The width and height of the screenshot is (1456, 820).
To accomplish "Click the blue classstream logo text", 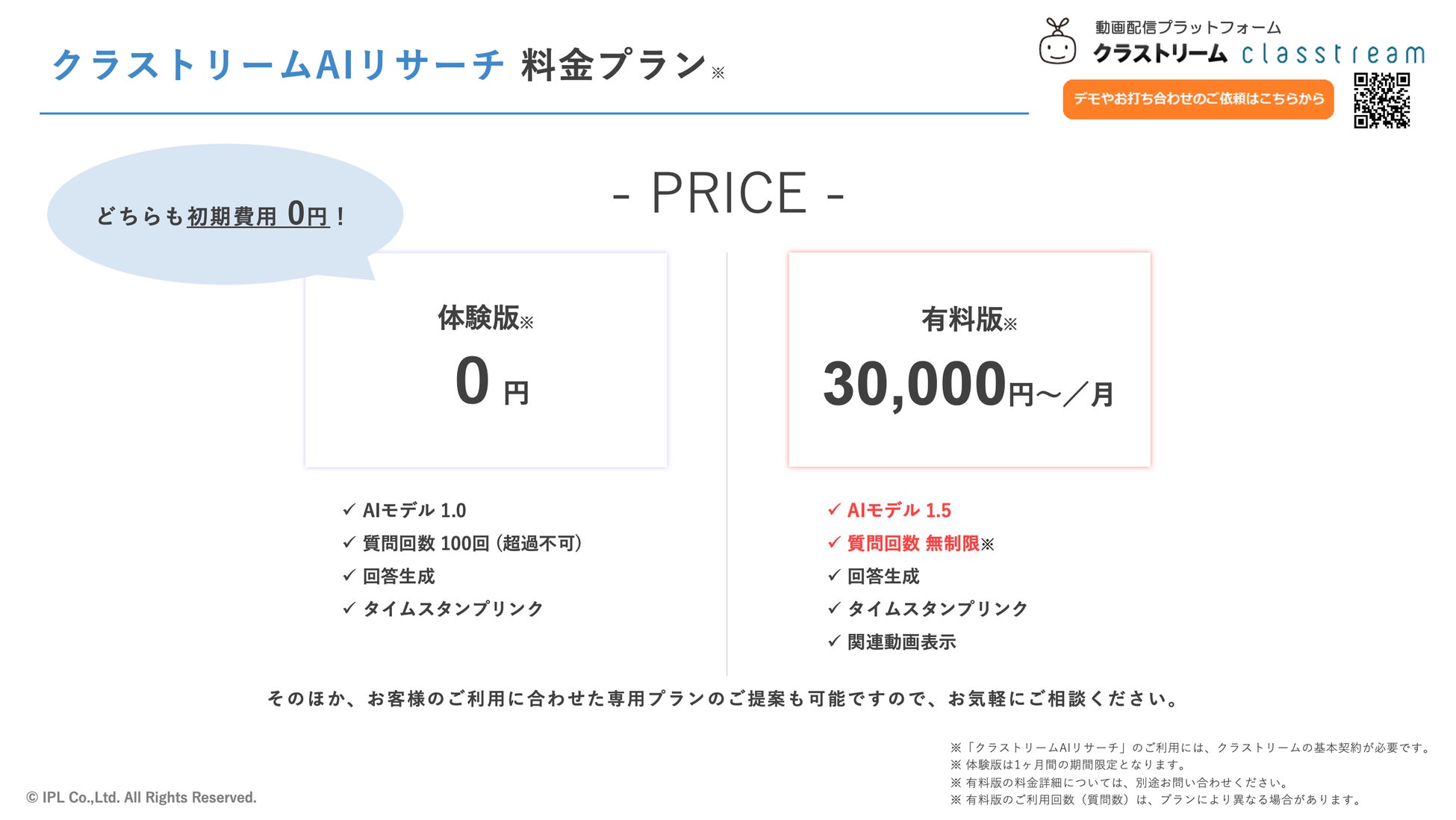I will [1333, 54].
